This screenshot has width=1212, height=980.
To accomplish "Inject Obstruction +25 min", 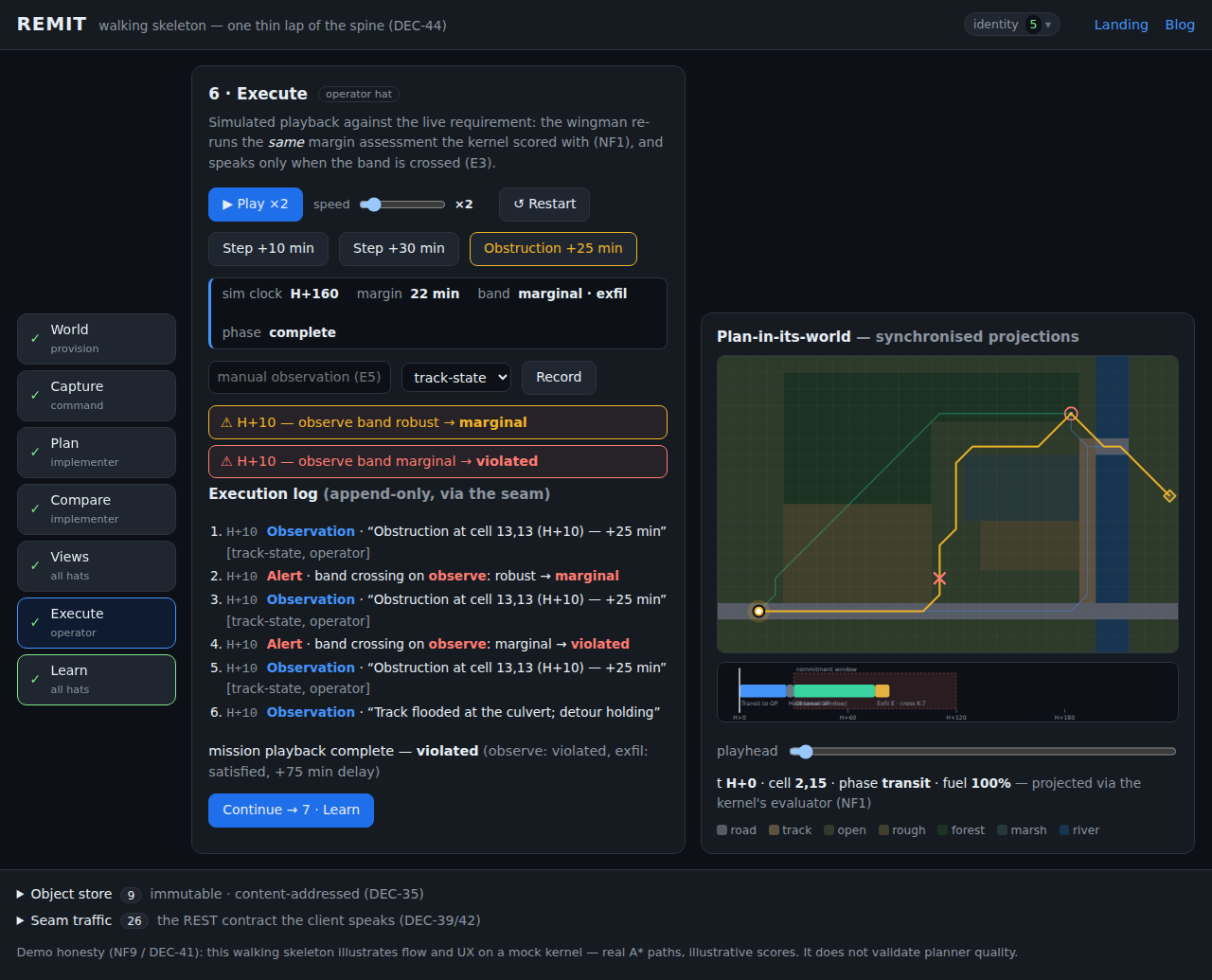I will point(553,248).
